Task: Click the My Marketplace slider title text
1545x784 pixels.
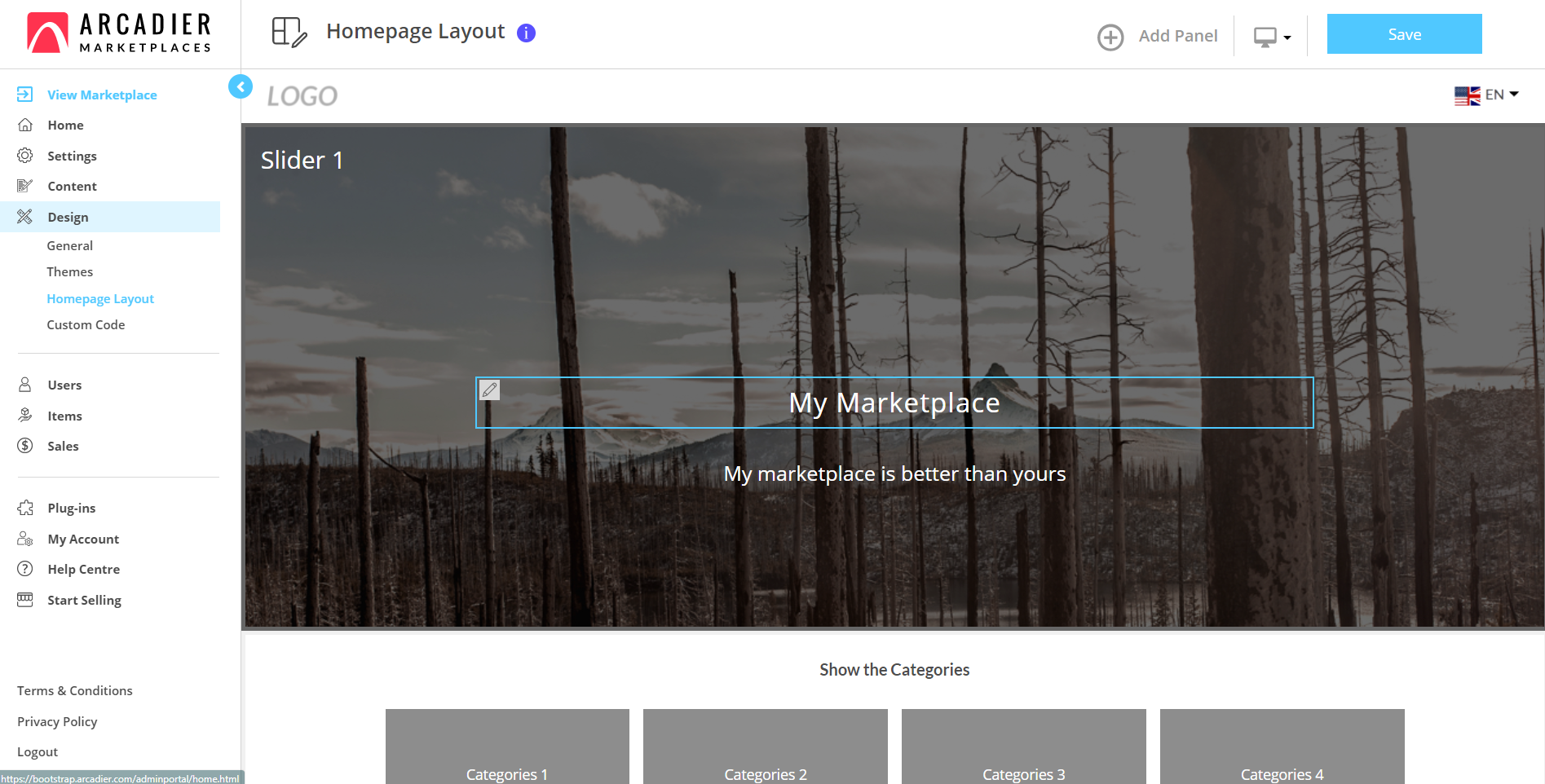Action: (x=894, y=403)
